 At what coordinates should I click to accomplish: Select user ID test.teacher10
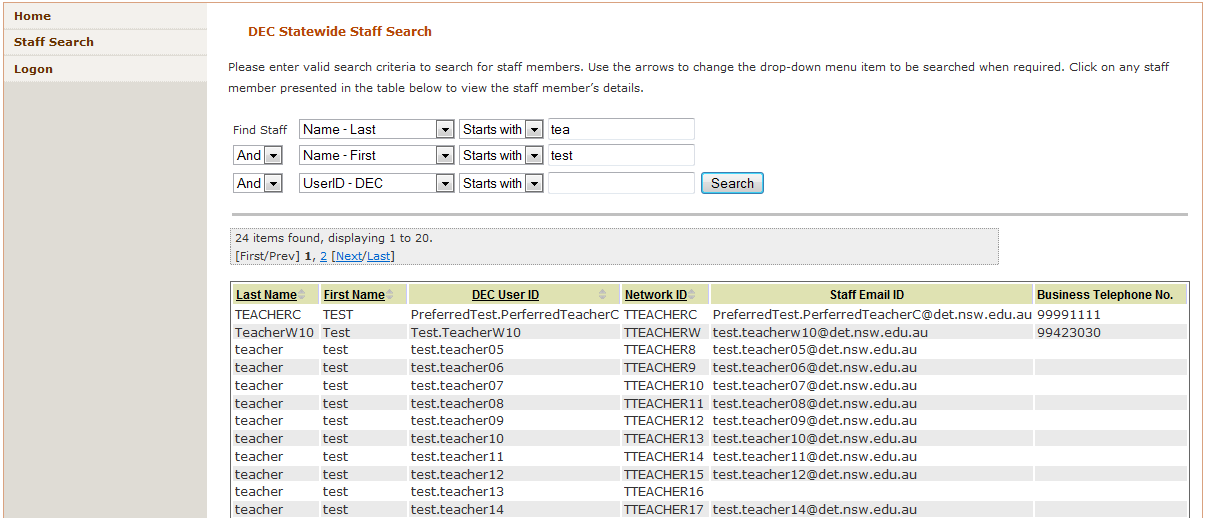click(457, 438)
